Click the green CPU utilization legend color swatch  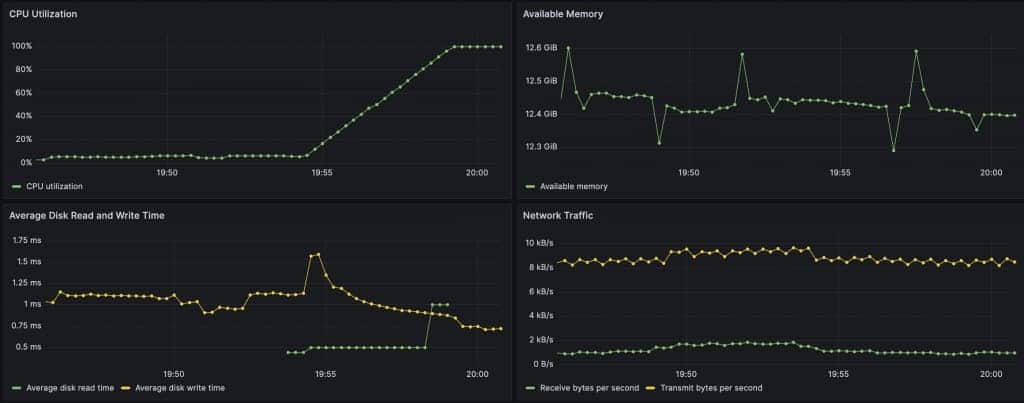pos(17,187)
